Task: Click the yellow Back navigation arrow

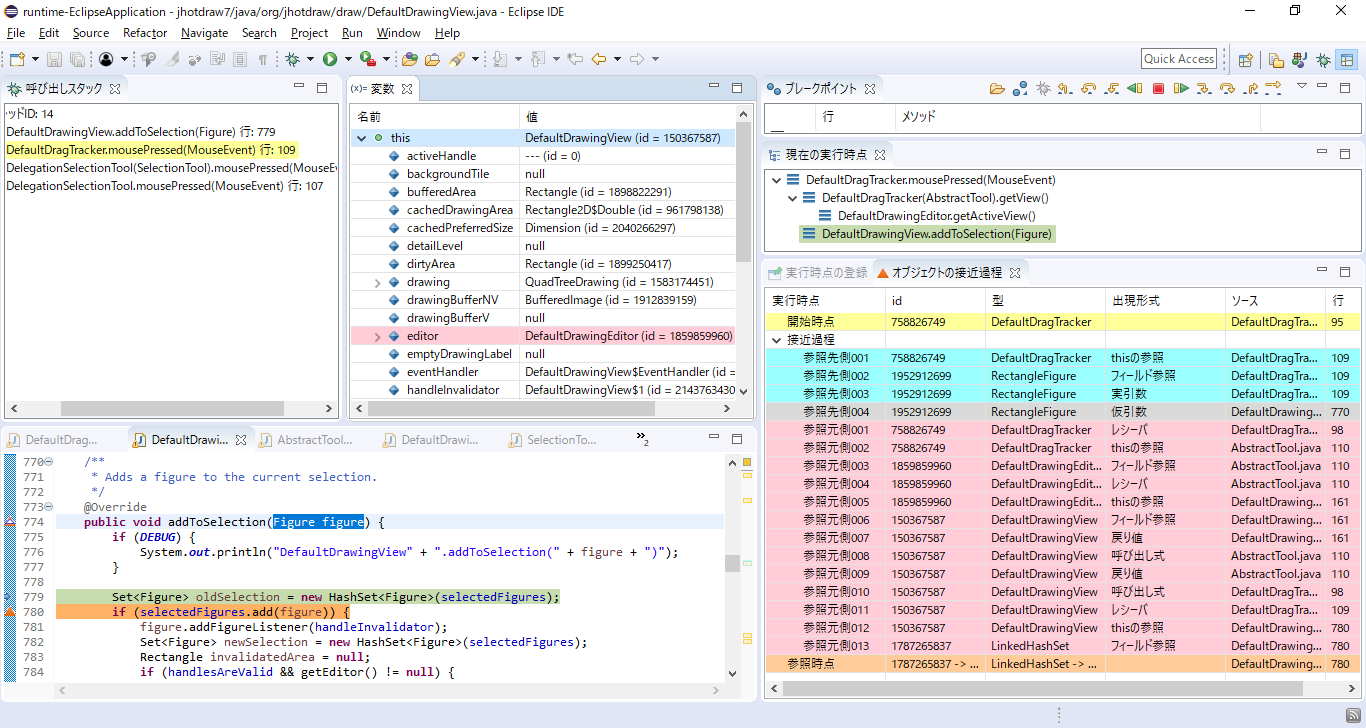Action: pyautogui.click(x=598, y=59)
